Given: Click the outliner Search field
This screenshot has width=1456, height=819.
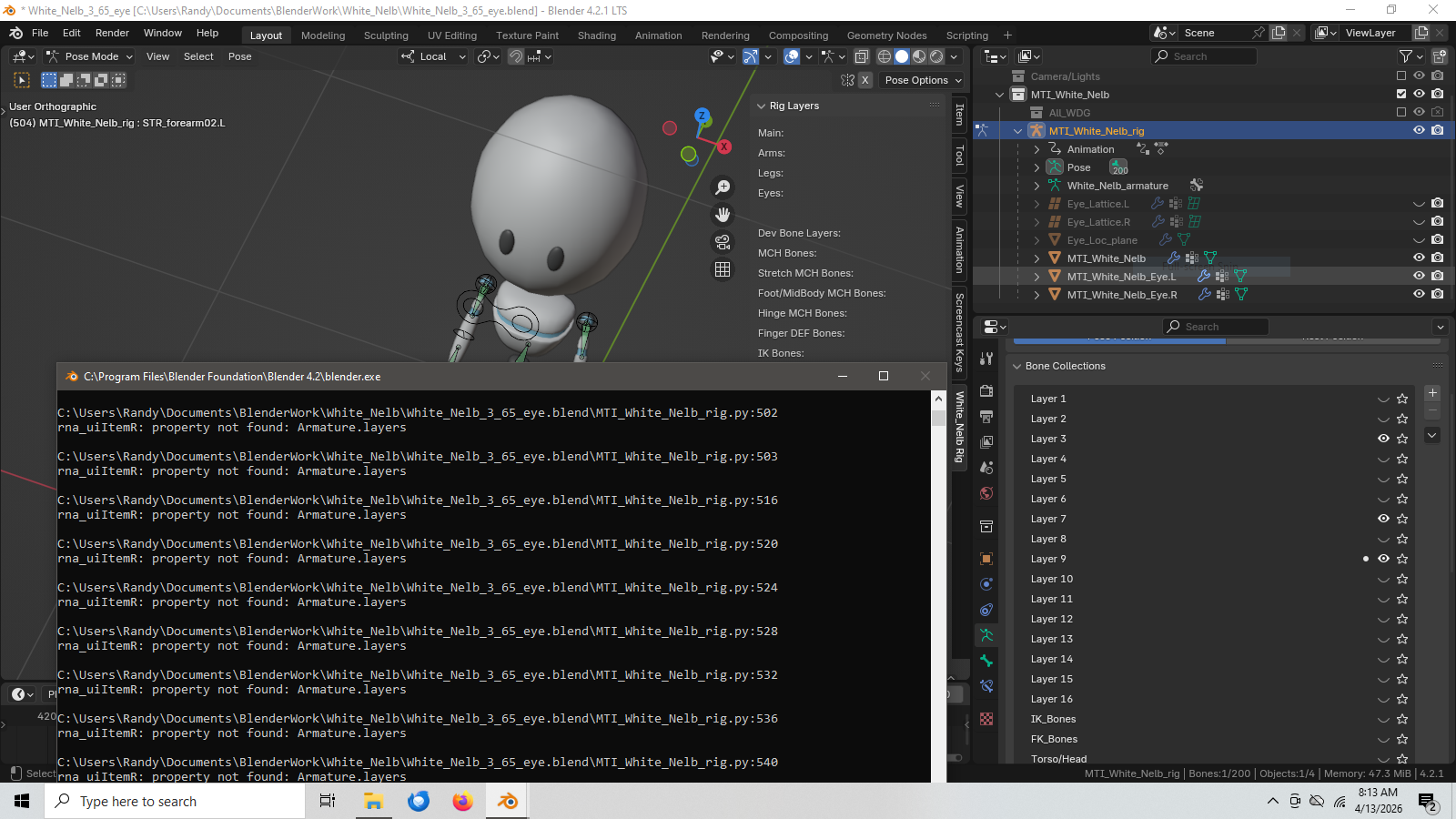Looking at the screenshot, I should (1204, 56).
